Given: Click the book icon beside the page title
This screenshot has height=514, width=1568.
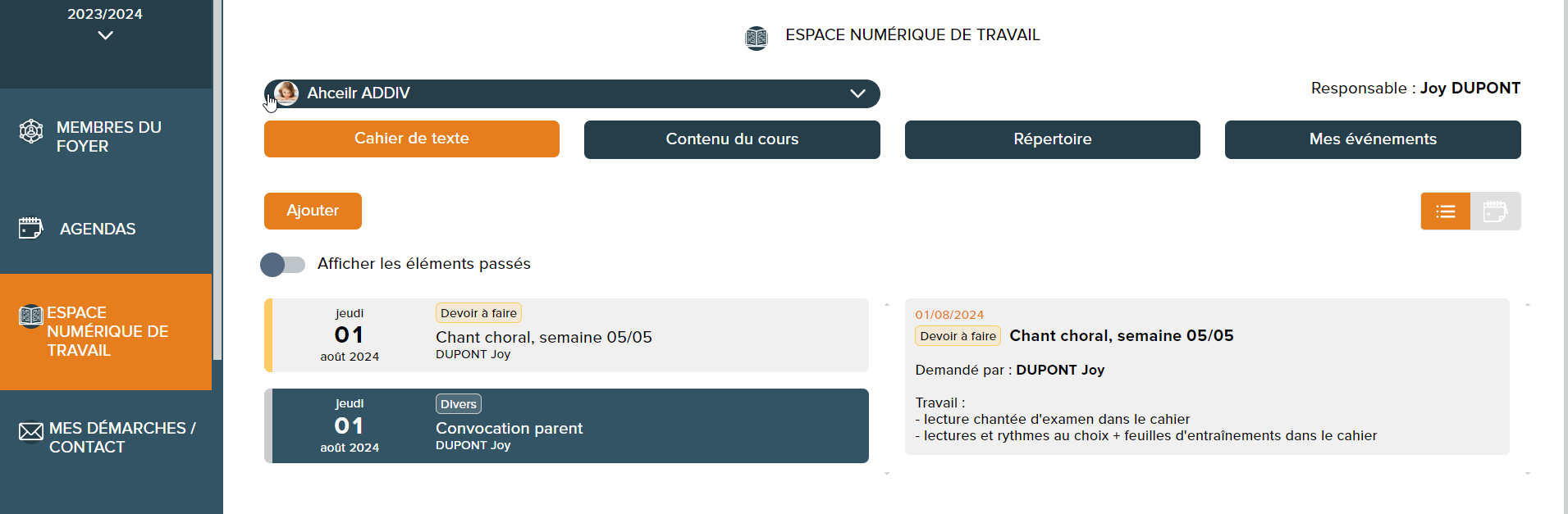Looking at the screenshot, I should [x=756, y=37].
